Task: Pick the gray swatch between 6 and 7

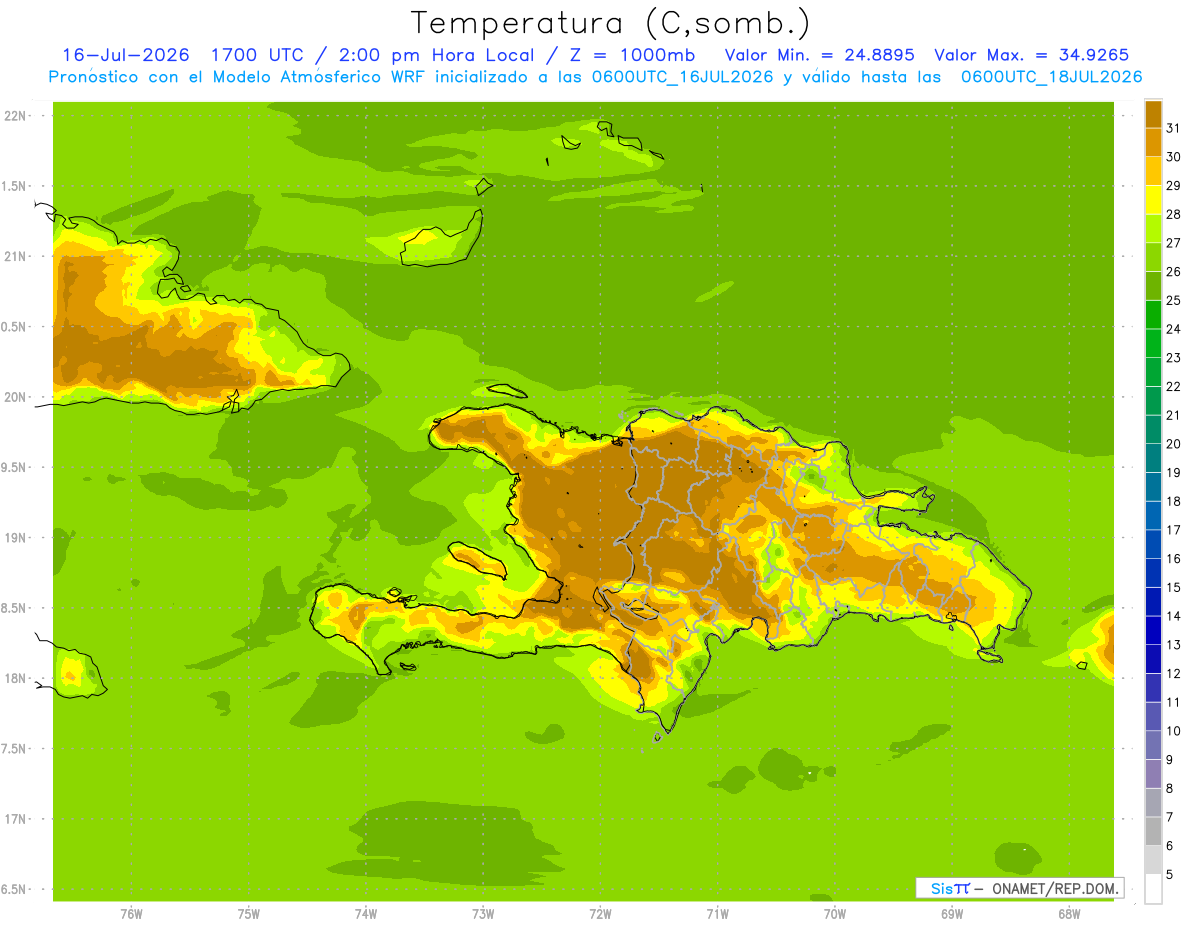Action: point(1153,831)
